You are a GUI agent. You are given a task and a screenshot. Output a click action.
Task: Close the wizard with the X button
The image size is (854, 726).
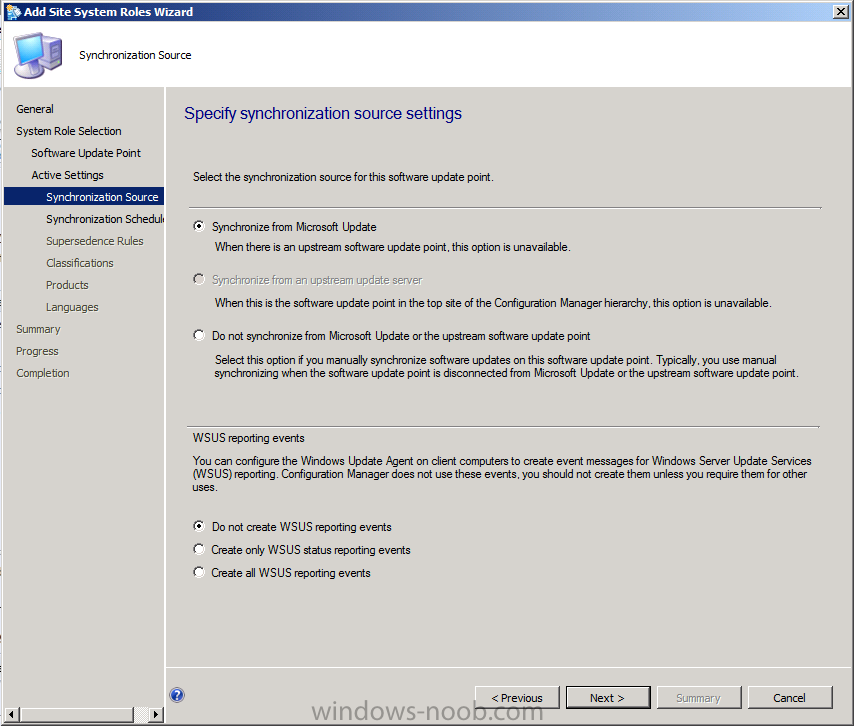pos(840,11)
